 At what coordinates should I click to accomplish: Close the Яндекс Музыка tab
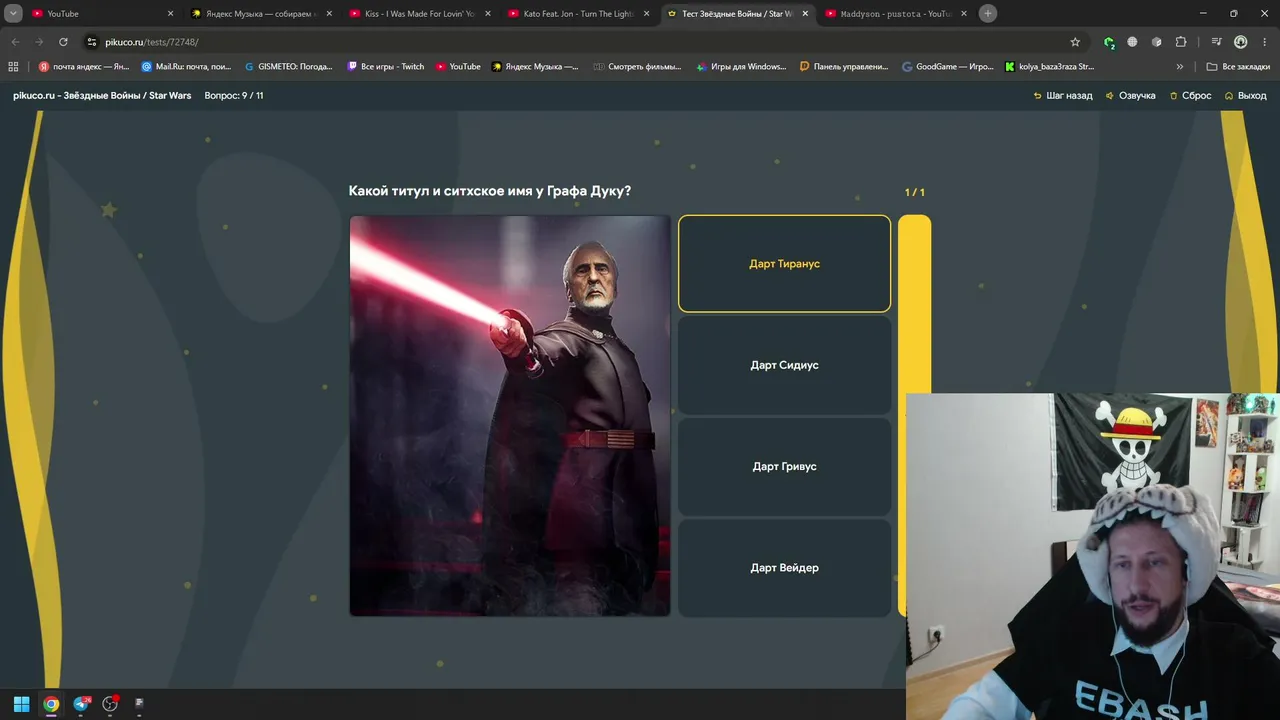pyautogui.click(x=329, y=14)
